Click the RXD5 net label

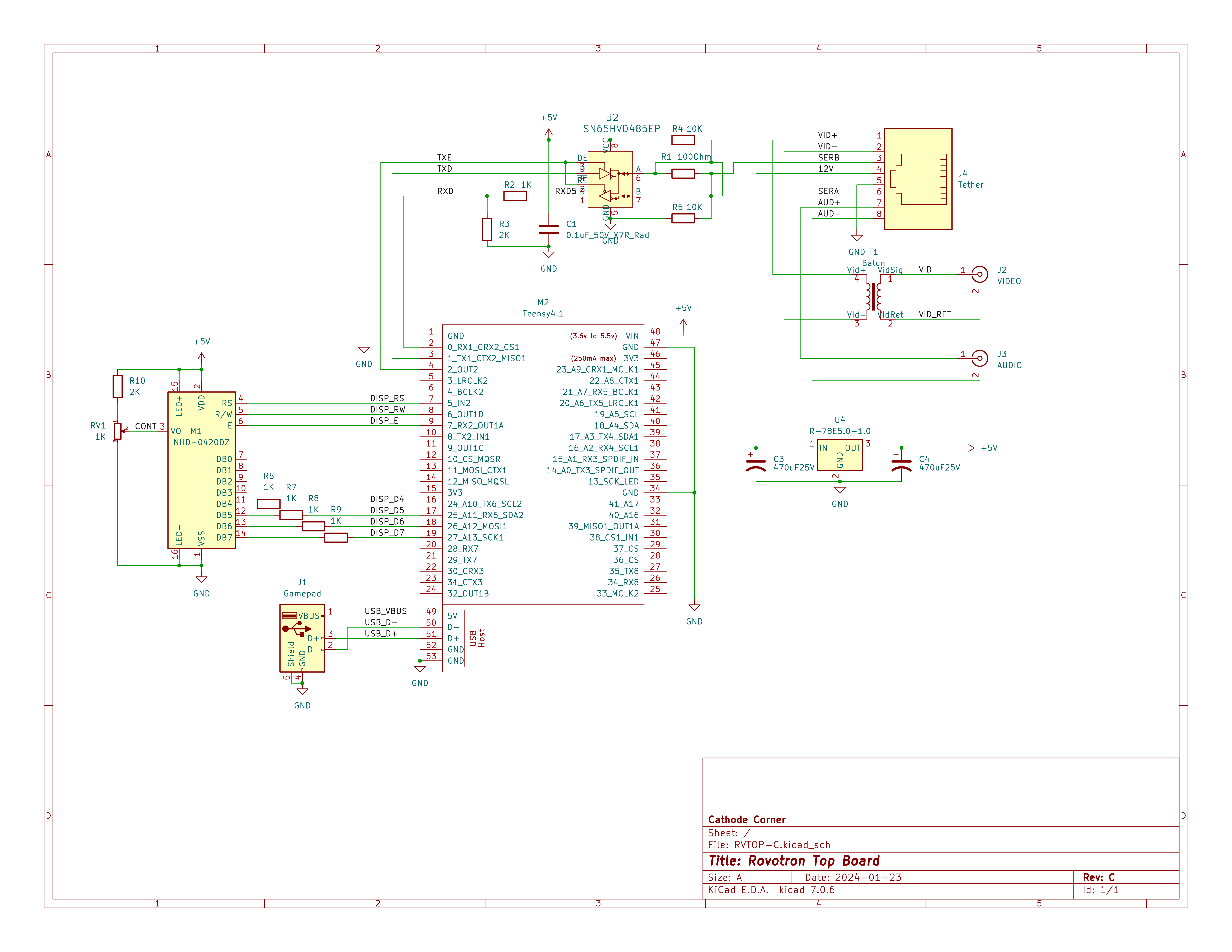point(566,191)
